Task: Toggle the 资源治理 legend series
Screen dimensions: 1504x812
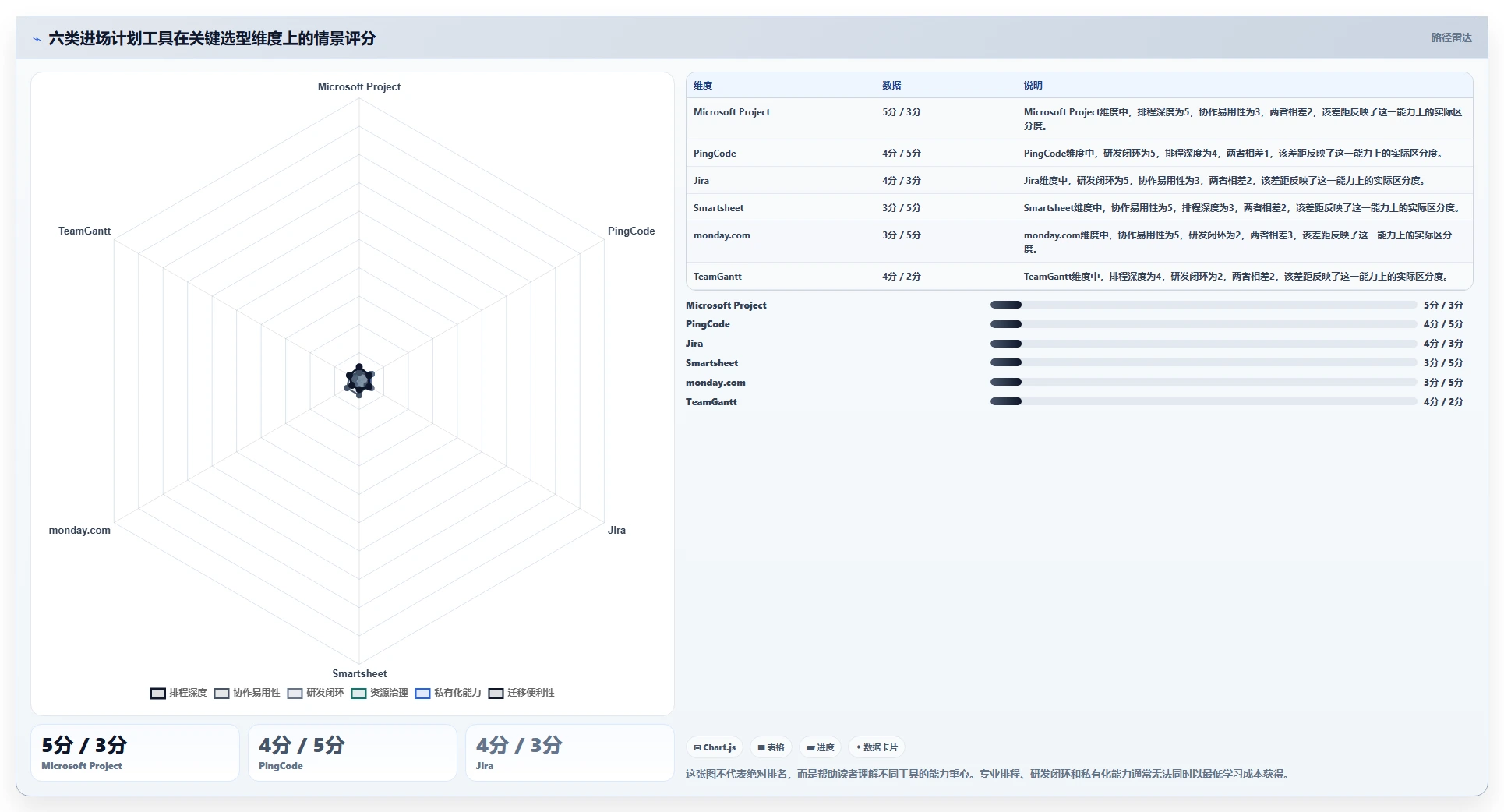Action: 380,693
